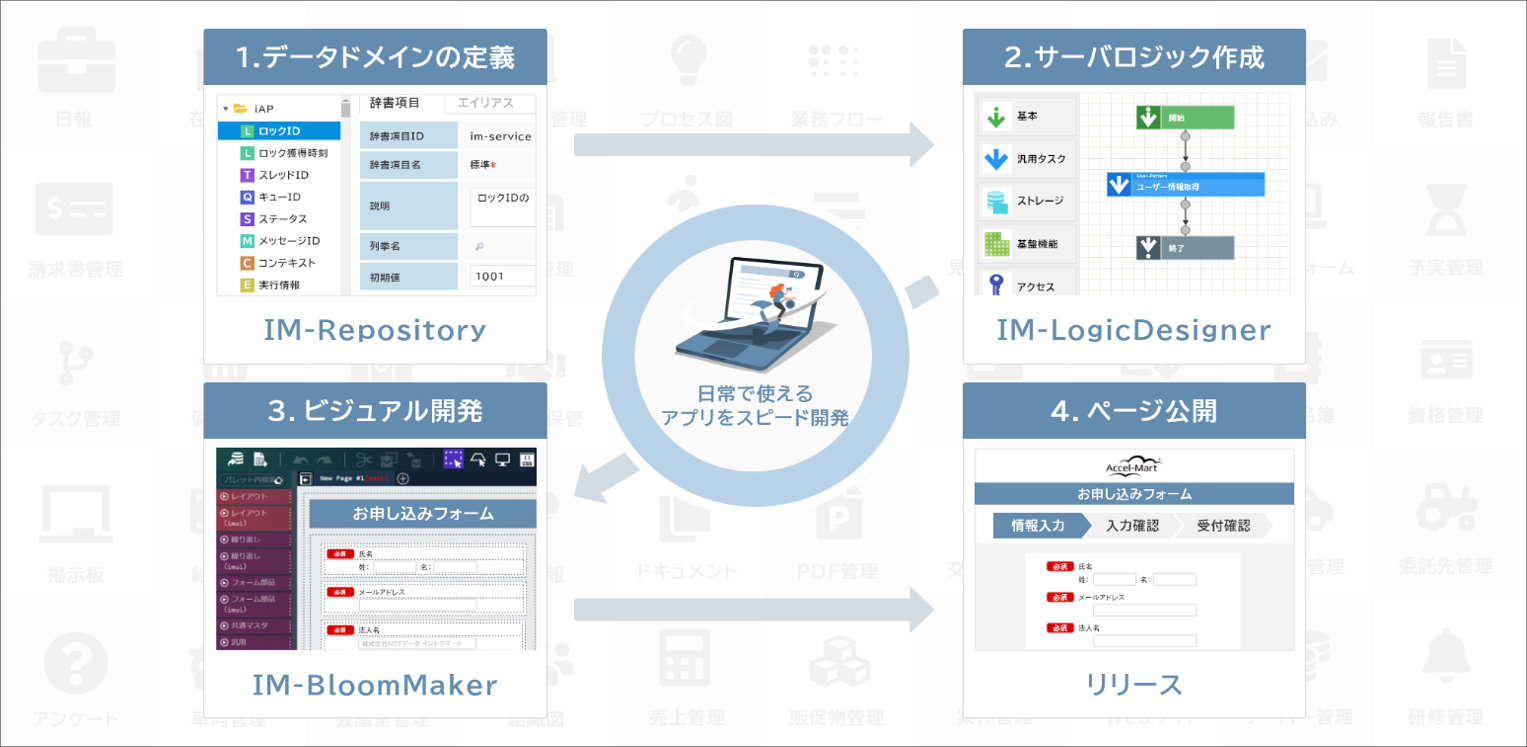Open the New Page #1[main] tab
The height and width of the screenshot is (747, 1527).
point(354,479)
